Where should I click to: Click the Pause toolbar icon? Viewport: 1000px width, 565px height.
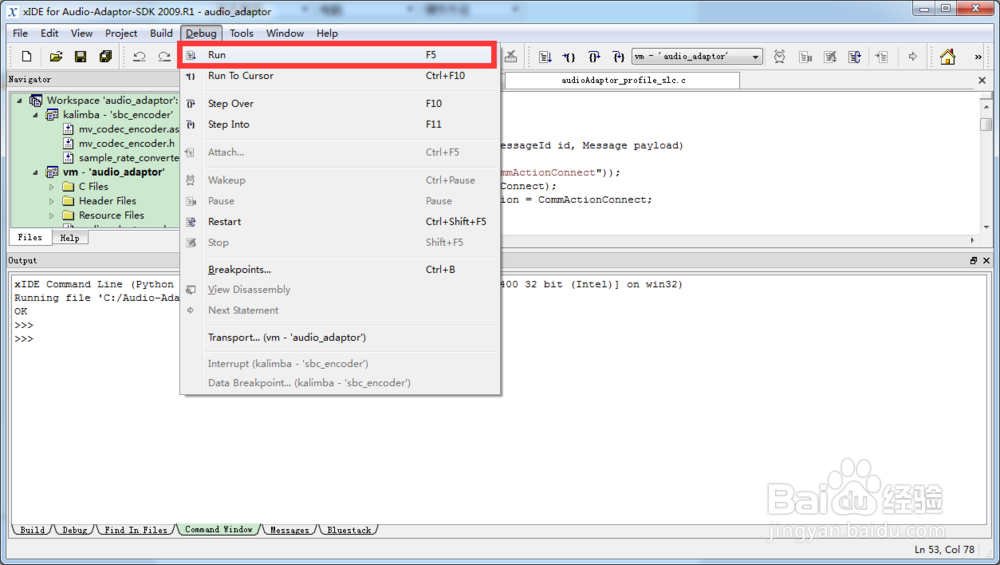pos(805,57)
